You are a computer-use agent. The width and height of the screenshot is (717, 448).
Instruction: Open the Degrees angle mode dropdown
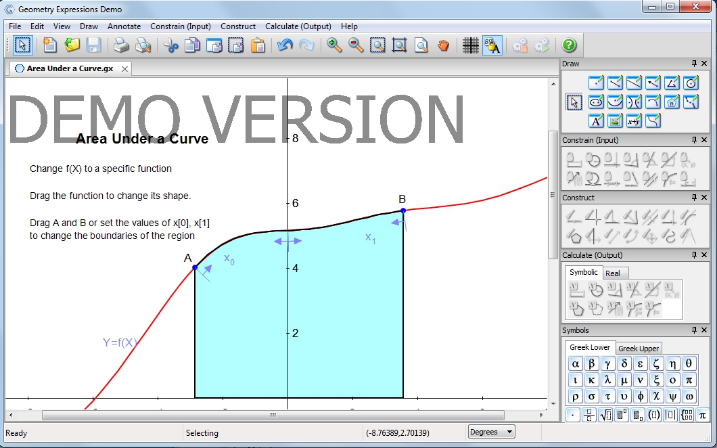[492, 432]
